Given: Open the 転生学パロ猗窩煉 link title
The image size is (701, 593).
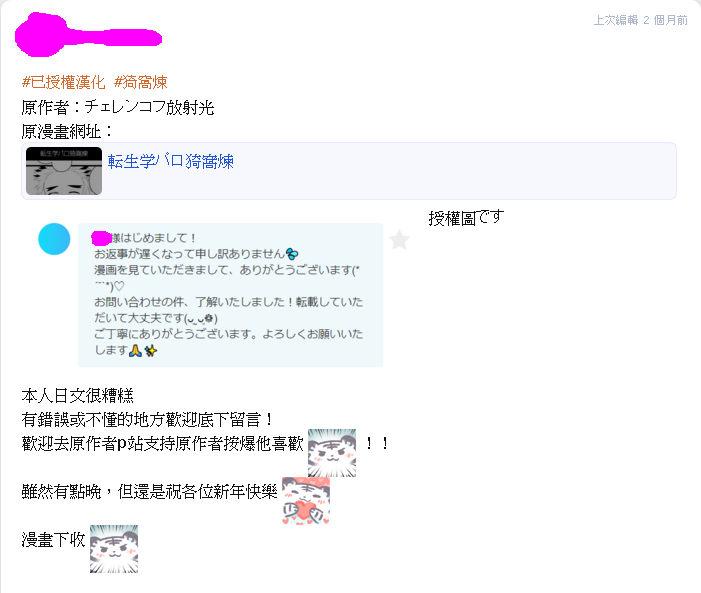Looking at the screenshot, I should [x=171, y=161].
